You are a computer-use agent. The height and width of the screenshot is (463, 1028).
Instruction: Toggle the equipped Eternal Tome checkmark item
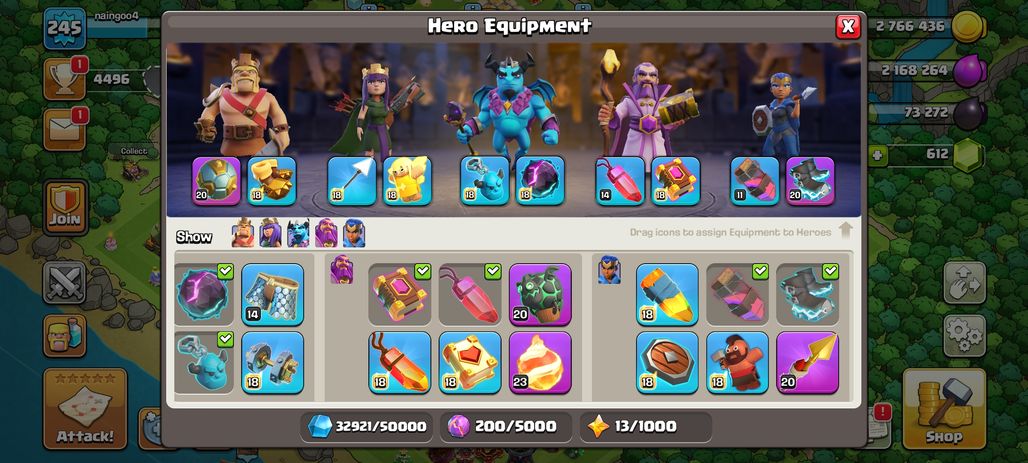coord(400,294)
